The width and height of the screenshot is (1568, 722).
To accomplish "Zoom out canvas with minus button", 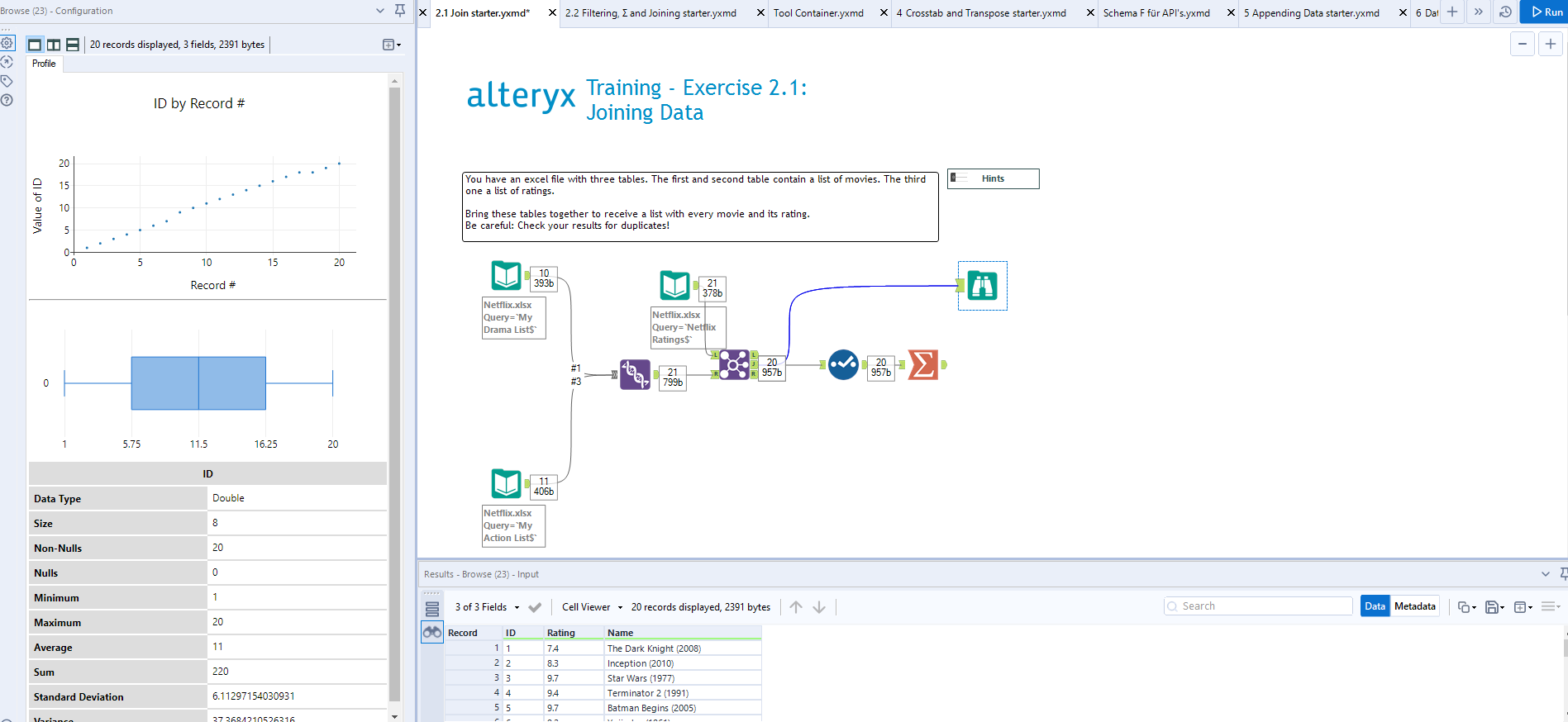I will [x=1523, y=44].
